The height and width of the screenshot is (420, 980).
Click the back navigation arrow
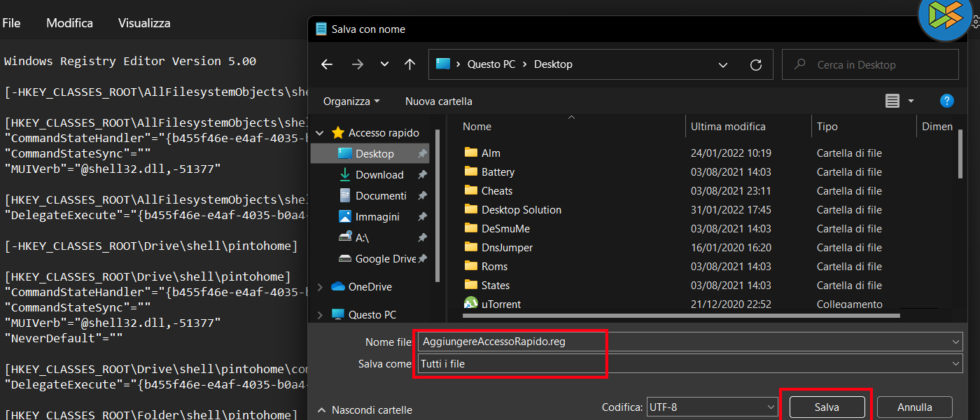326,64
